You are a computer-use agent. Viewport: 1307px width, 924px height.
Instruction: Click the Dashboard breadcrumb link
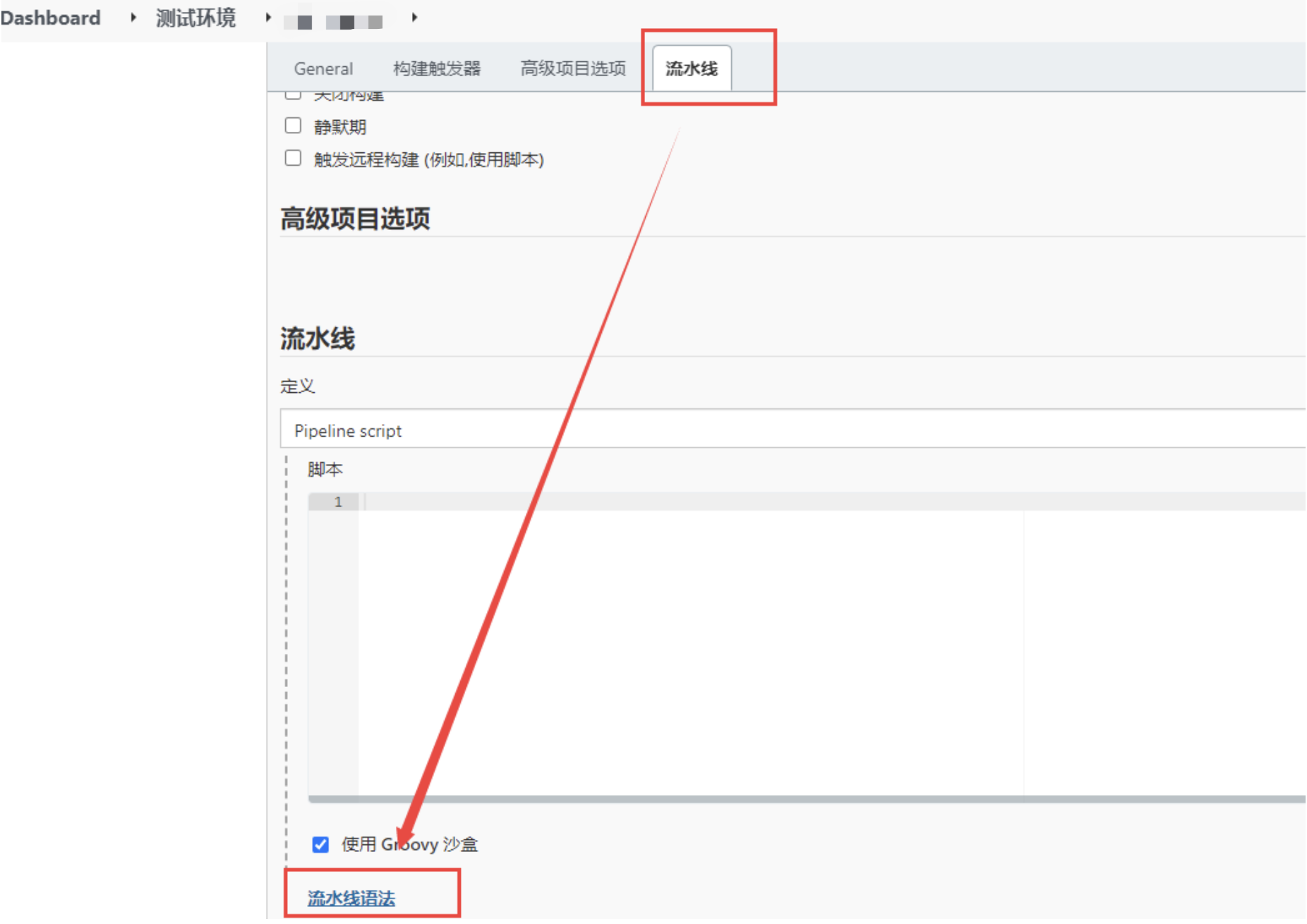coord(50,18)
